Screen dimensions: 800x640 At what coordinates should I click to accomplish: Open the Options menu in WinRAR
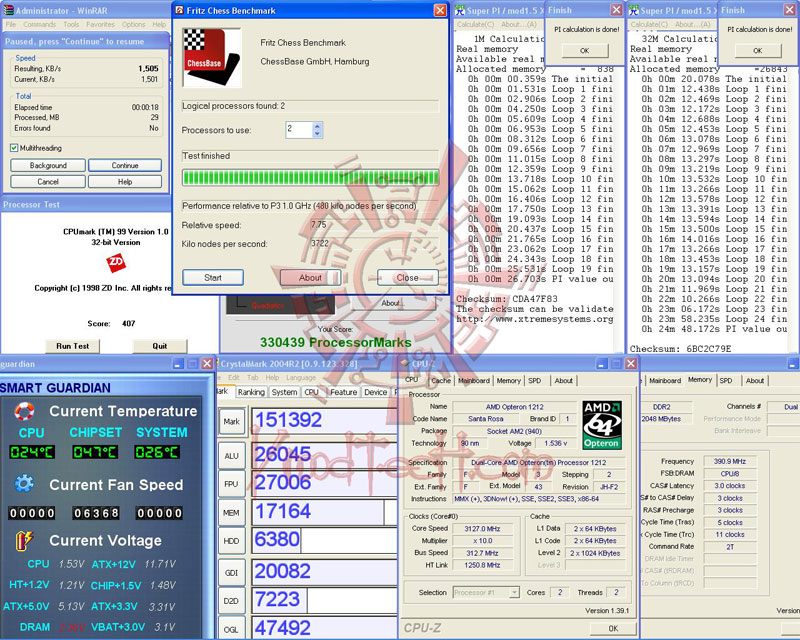(133, 24)
